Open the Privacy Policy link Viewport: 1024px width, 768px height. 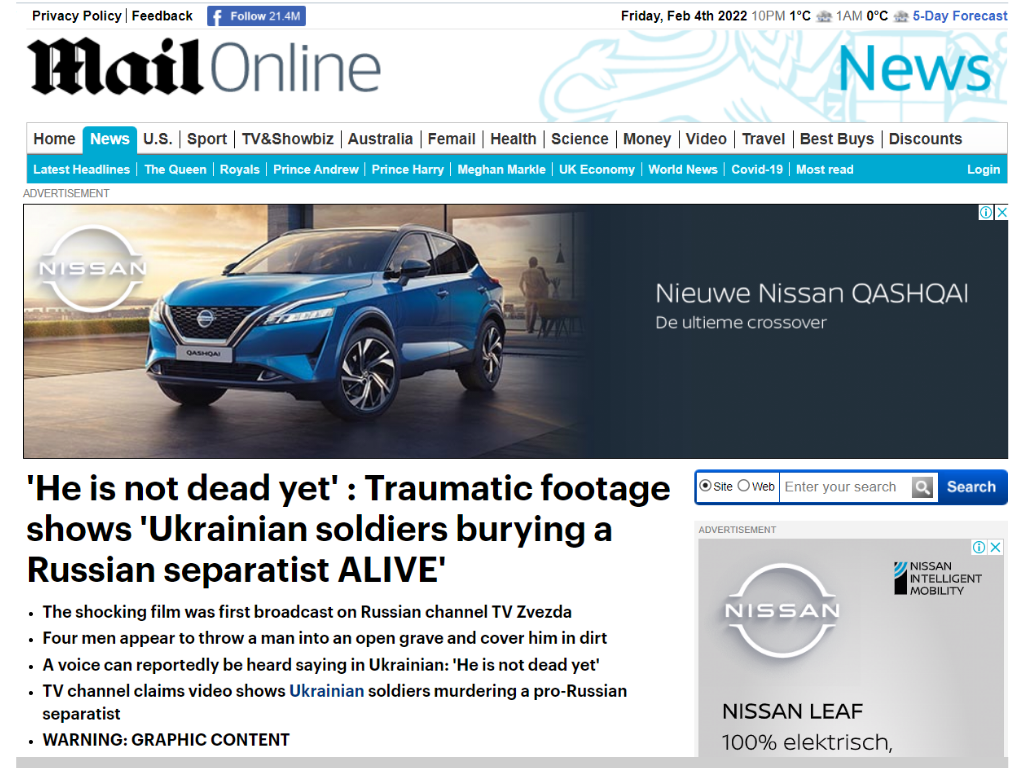pyautogui.click(x=76, y=16)
